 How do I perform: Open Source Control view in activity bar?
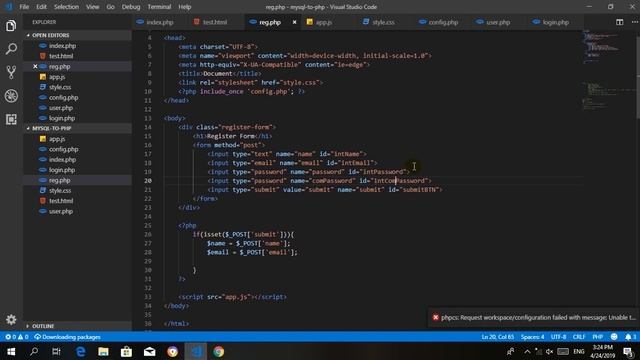(11, 72)
